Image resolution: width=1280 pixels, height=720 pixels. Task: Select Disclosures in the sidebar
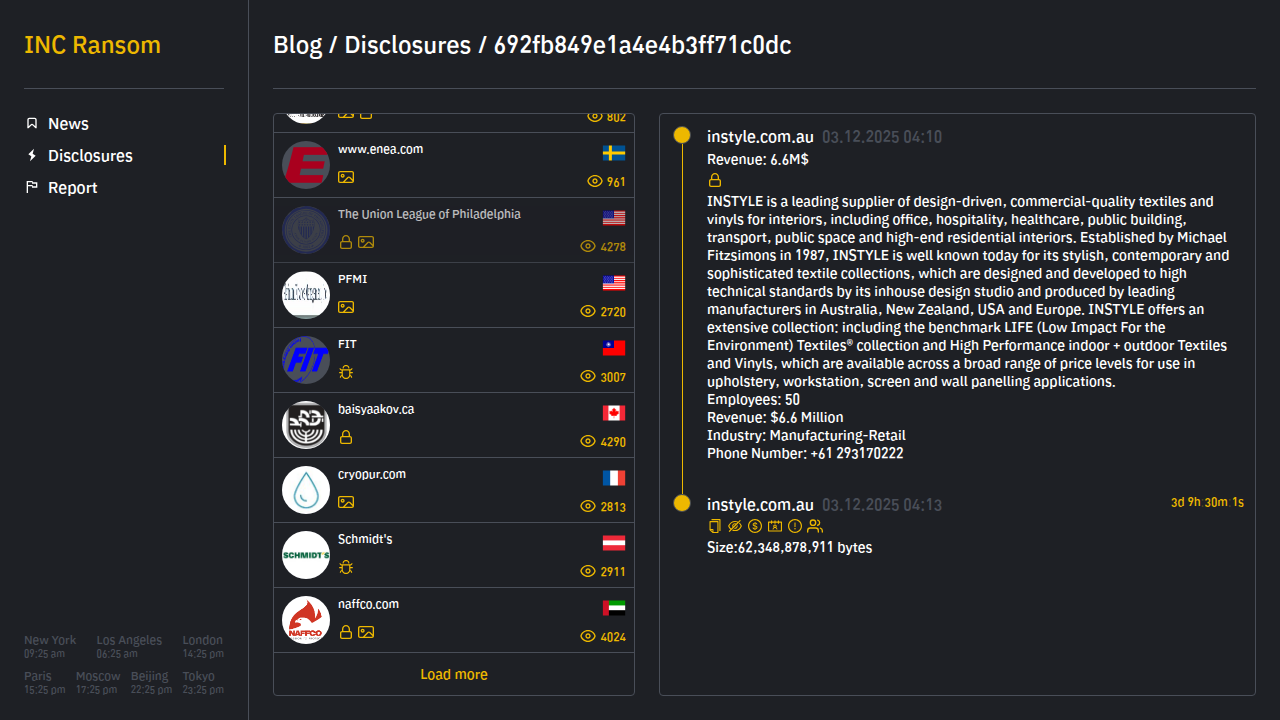pos(90,156)
